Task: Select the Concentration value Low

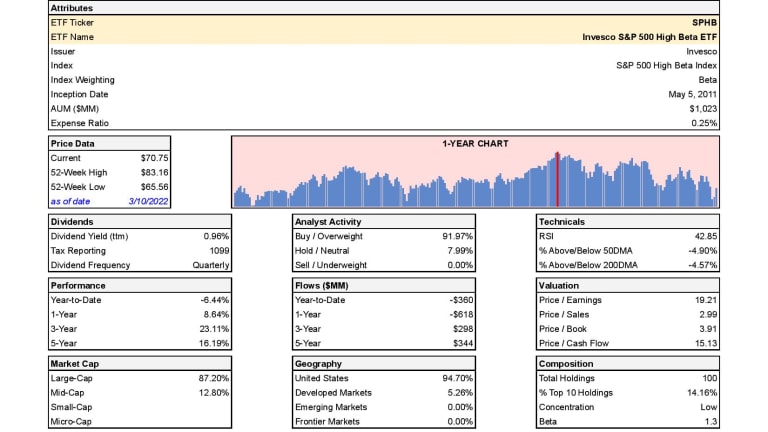Action: pos(709,407)
